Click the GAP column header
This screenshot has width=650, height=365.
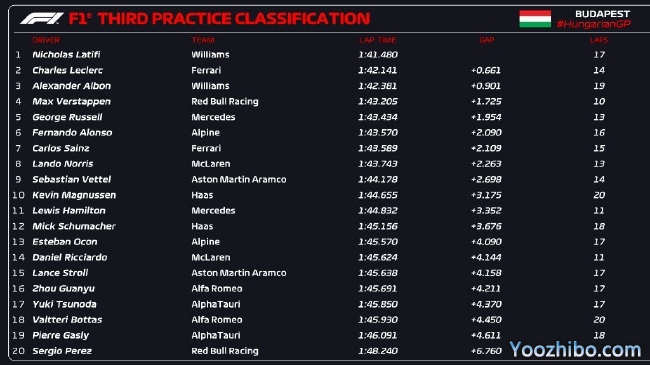pos(487,40)
